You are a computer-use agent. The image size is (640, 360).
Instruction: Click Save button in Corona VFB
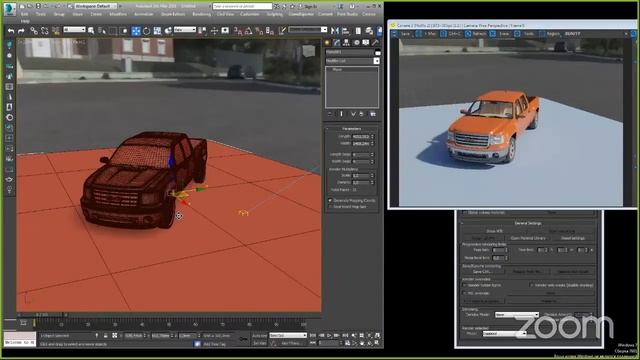(x=402, y=34)
